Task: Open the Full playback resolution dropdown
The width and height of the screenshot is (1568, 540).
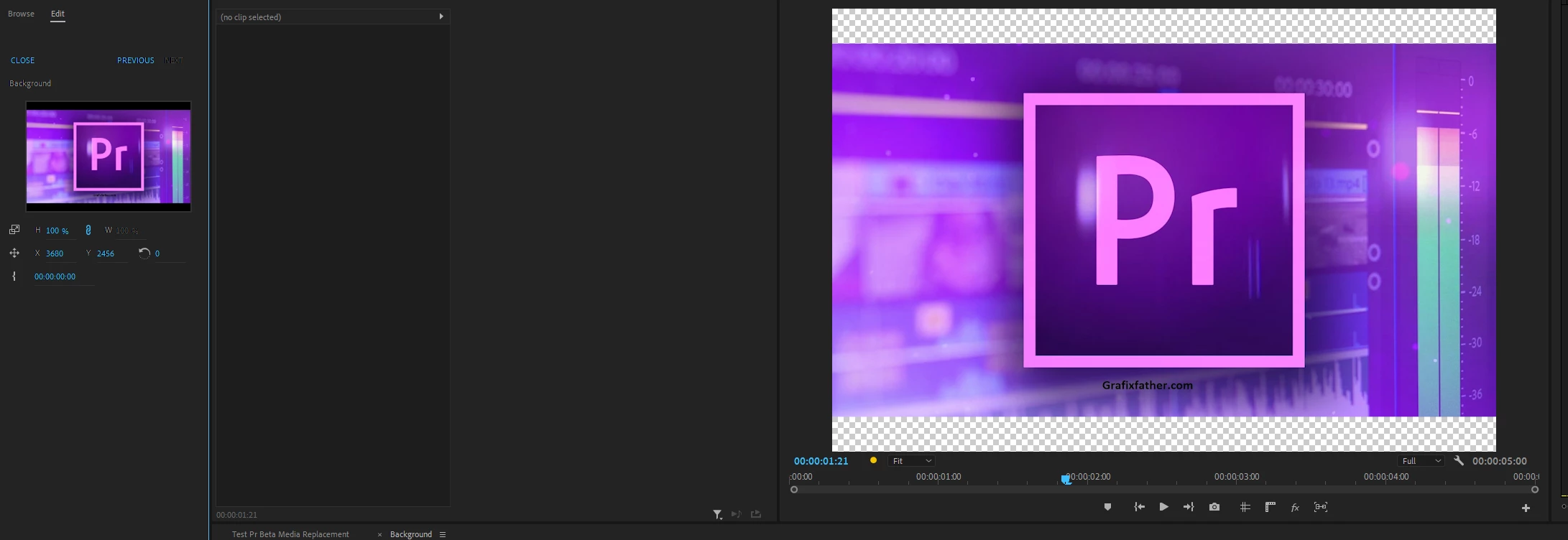Action: pyautogui.click(x=1421, y=461)
